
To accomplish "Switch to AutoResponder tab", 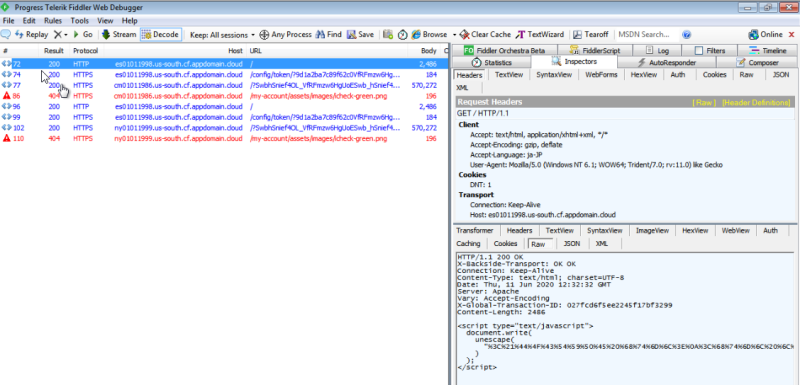I will pyautogui.click(x=666, y=63).
